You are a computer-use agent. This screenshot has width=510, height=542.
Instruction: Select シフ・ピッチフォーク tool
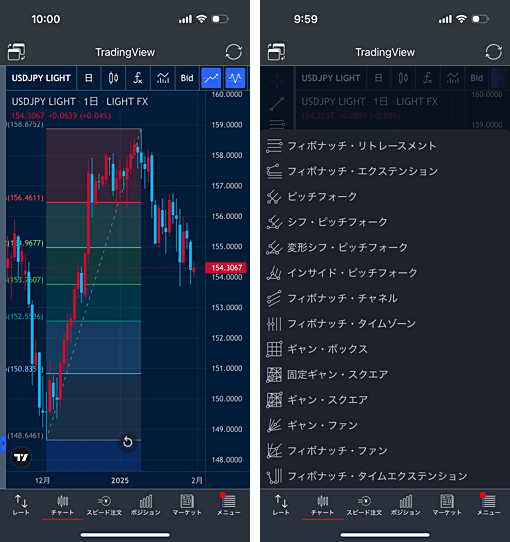pos(385,222)
